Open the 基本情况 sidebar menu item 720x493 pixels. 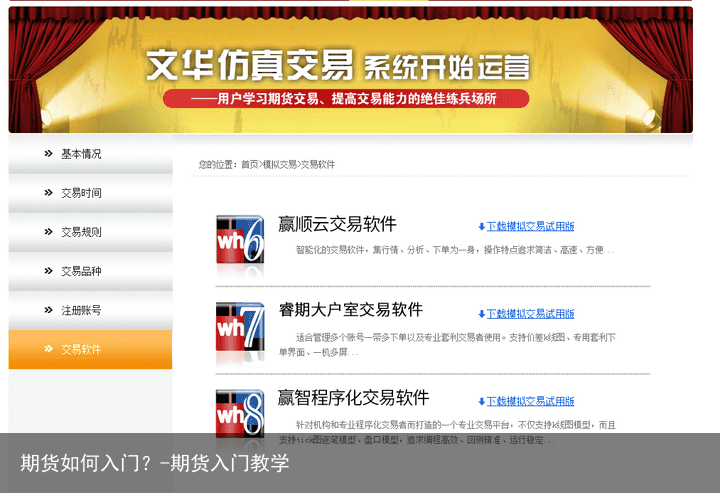click(81, 154)
